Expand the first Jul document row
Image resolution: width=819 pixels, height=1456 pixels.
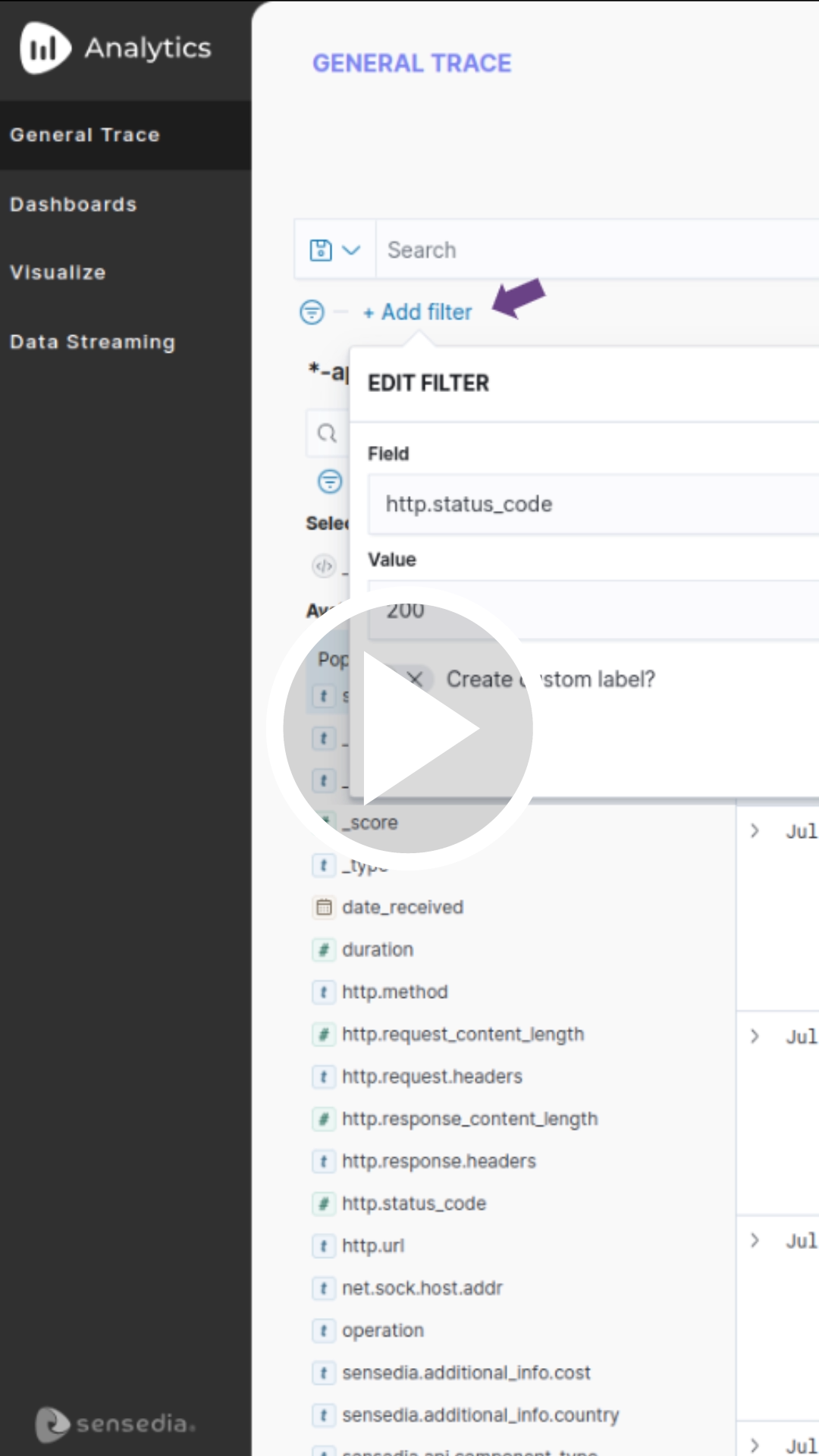coord(755,831)
